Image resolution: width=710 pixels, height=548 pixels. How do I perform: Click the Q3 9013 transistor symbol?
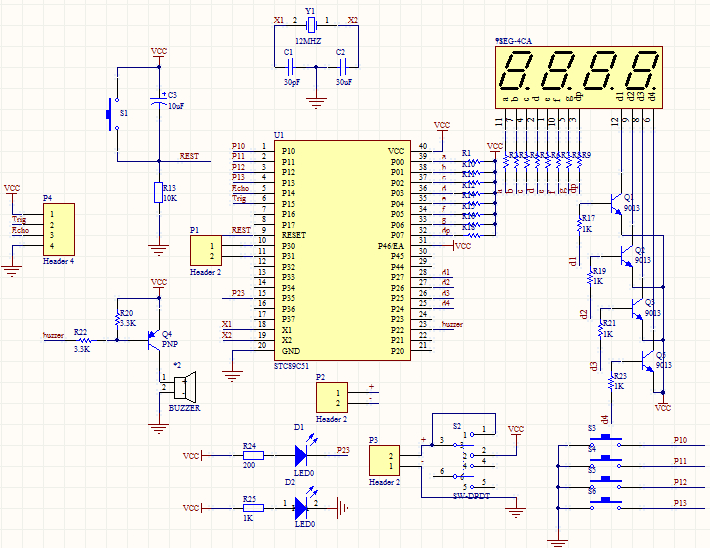point(637,309)
